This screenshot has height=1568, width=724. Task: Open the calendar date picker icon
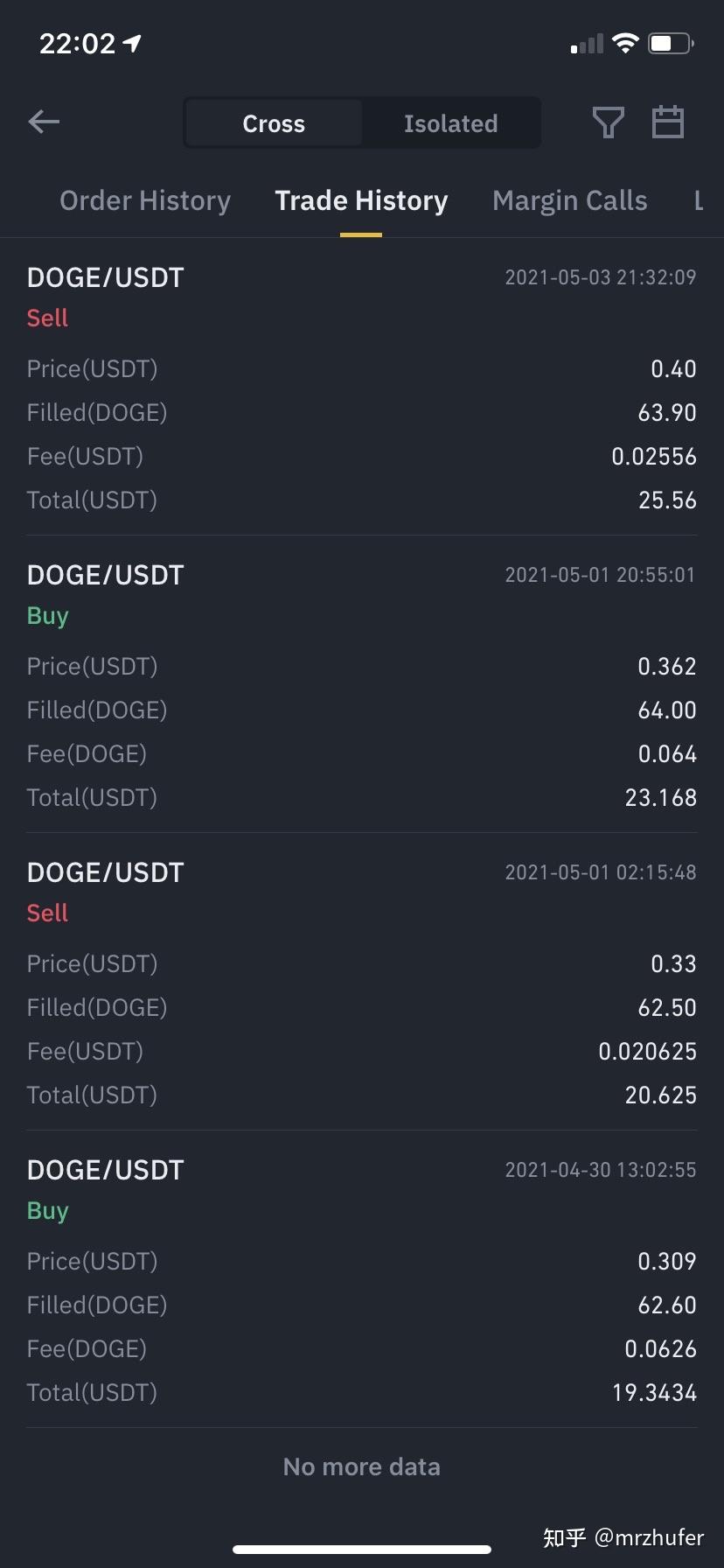668,122
